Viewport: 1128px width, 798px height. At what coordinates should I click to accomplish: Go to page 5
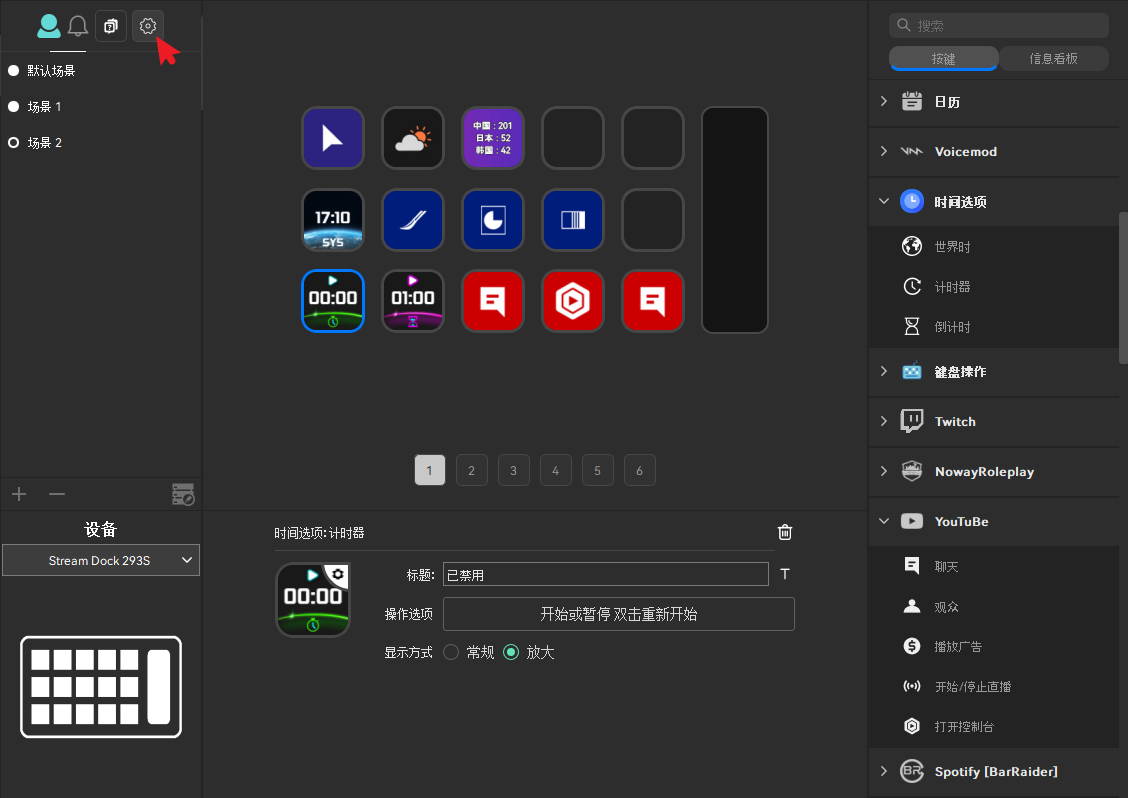(x=598, y=470)
